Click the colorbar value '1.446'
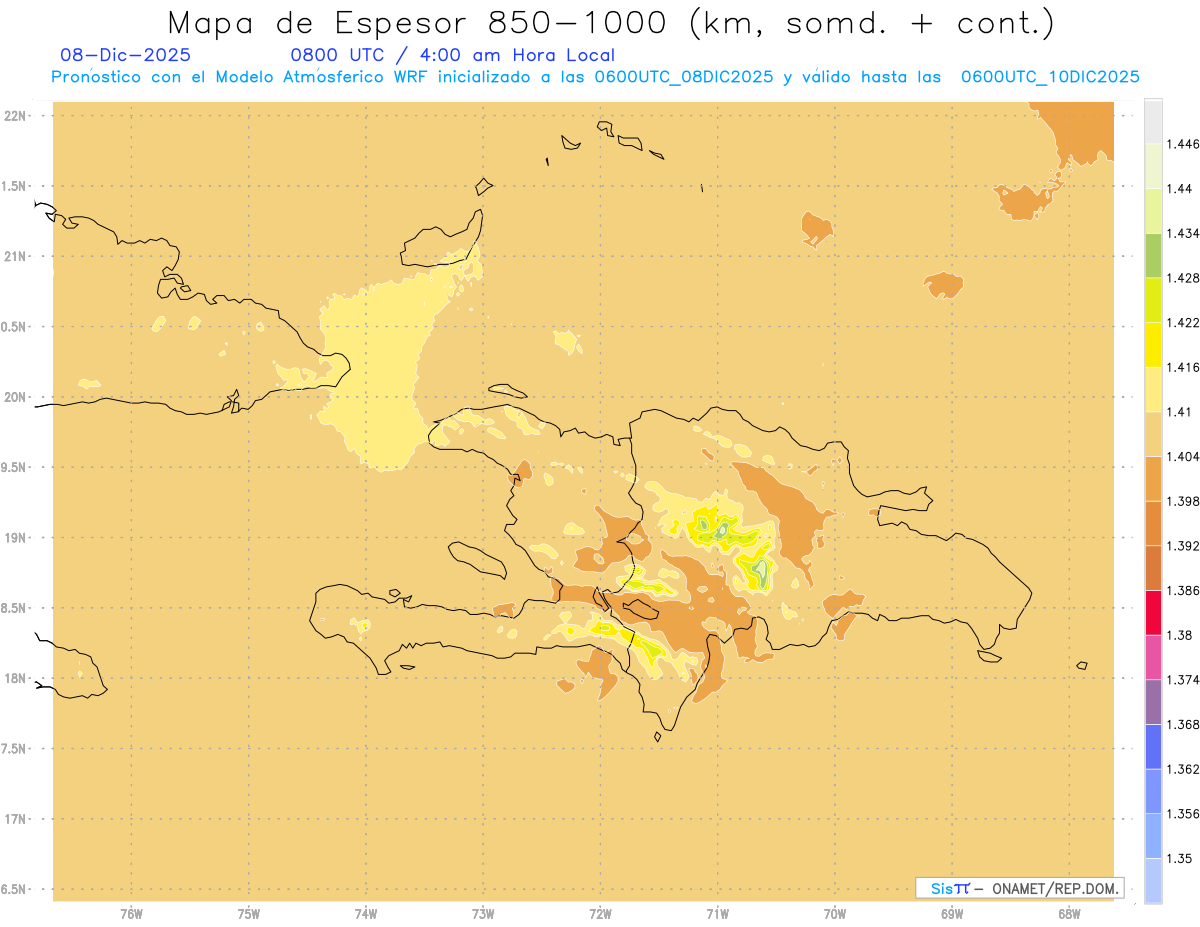 (1183, 144)
